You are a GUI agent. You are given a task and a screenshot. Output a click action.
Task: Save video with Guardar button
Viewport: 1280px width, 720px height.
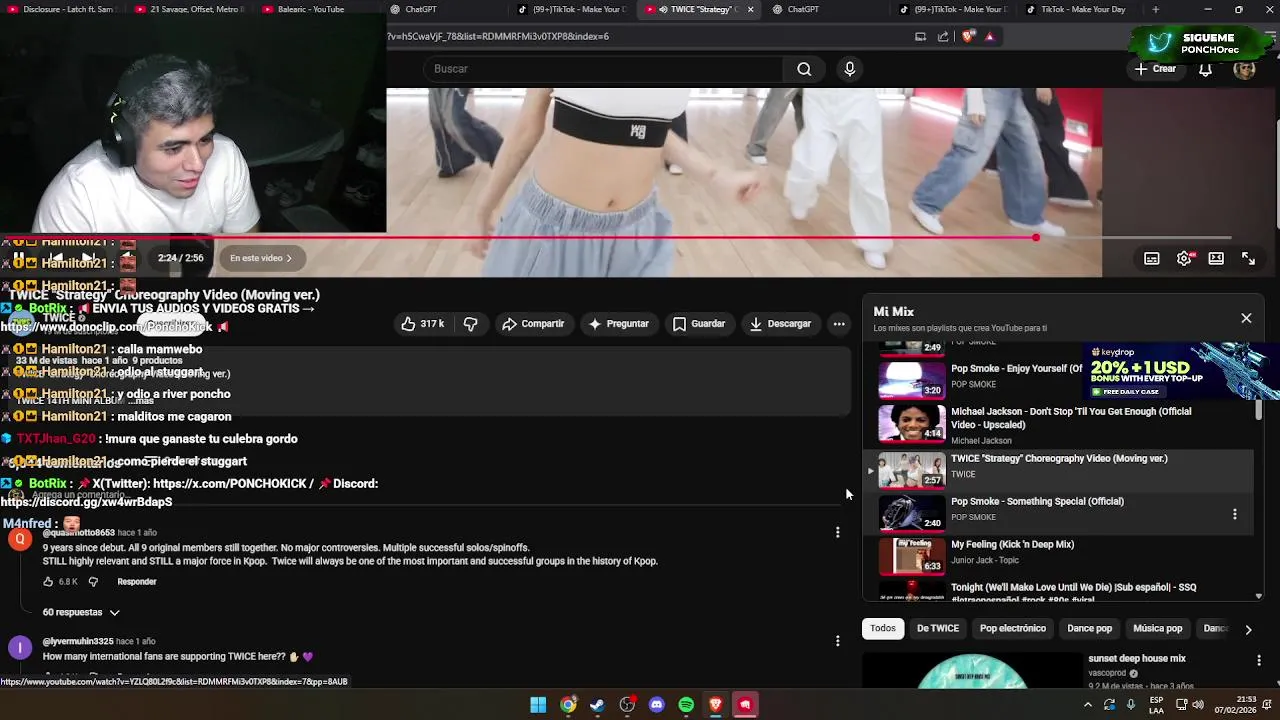[699, 324]
